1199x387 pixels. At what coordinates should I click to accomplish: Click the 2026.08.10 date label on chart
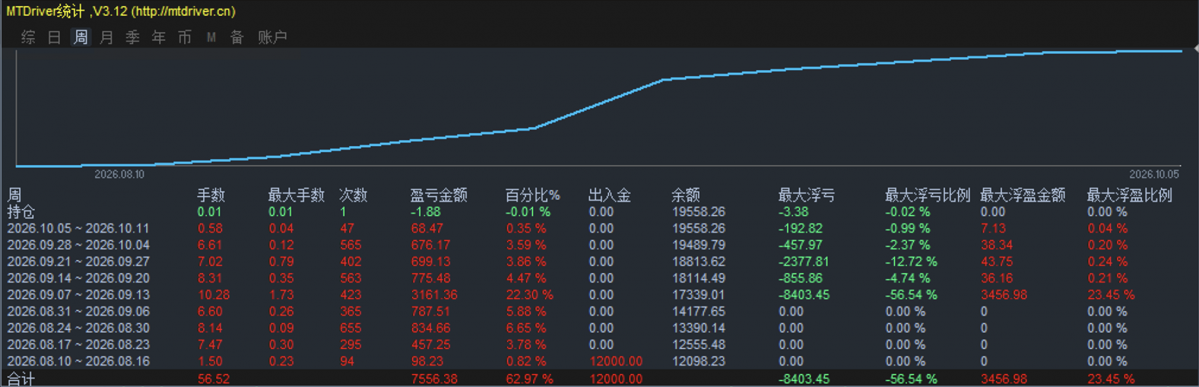tap(119, 174)
